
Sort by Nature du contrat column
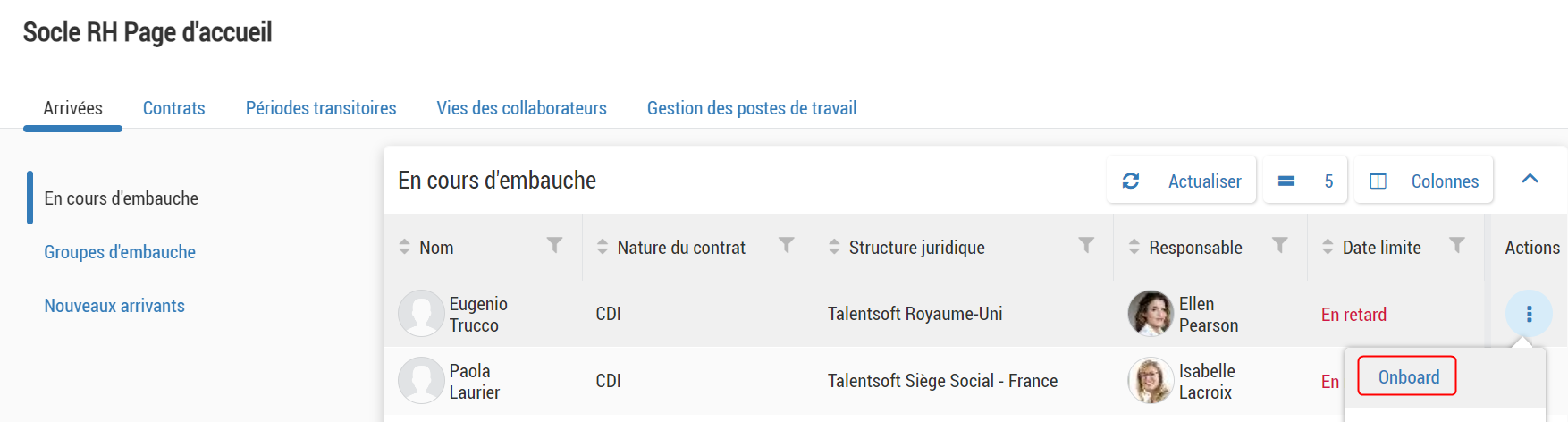point(603,247)
